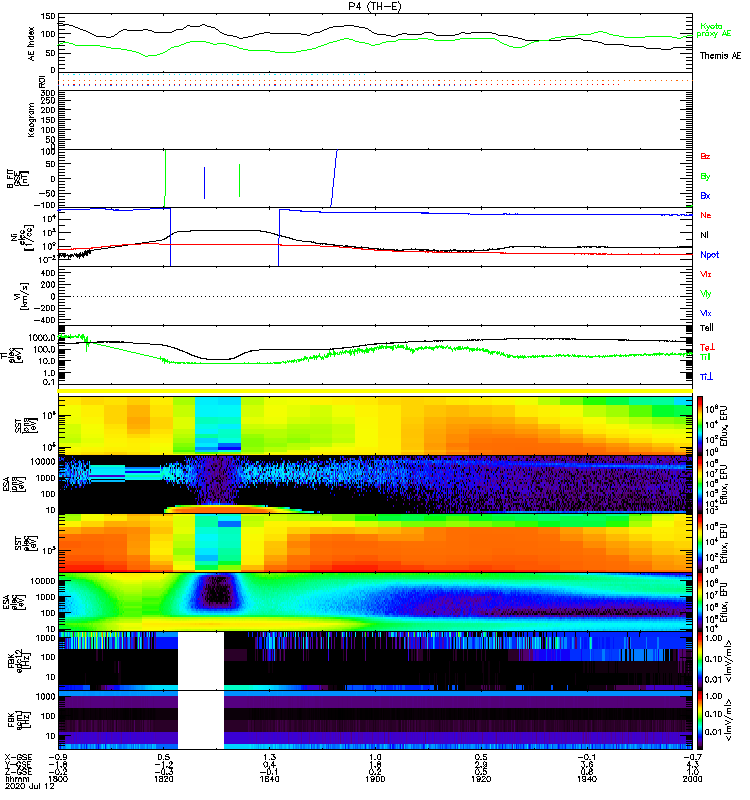750x800 pixels.
Task: Click white data gap in FBK scm1 panel
Action: pos(201,720)
